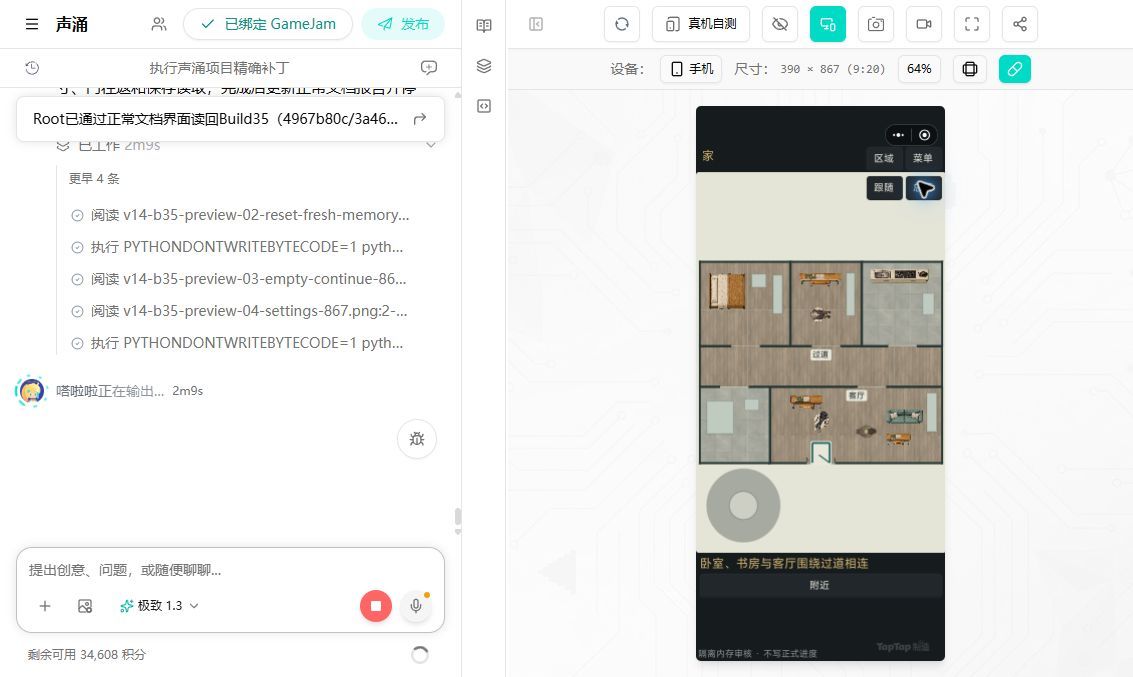
Task: Select the 区域 tab in game
Action: pyautogui.click(x=884, y=158)
